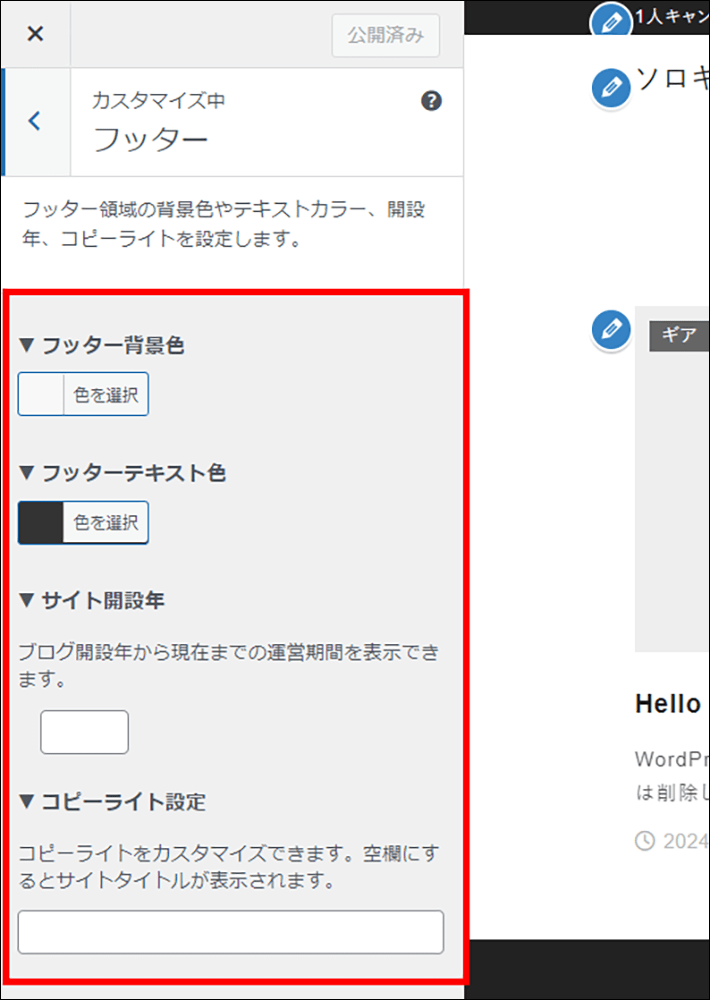The height and width of the screenshot is (1000, 710).
Task: Click the ブログ開設年から description text
Action: pyautogui.click(x=228, y=665)
